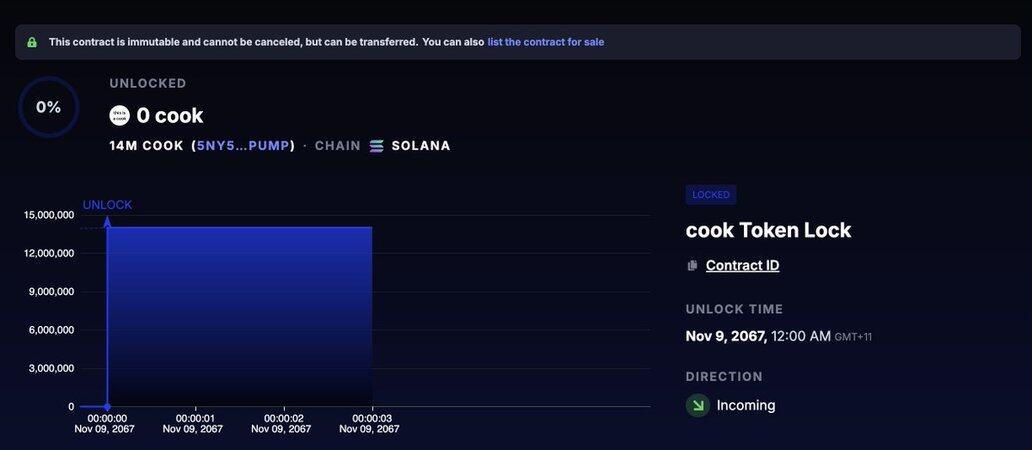Click the green lock icon in banner

[x=32, y=42]
